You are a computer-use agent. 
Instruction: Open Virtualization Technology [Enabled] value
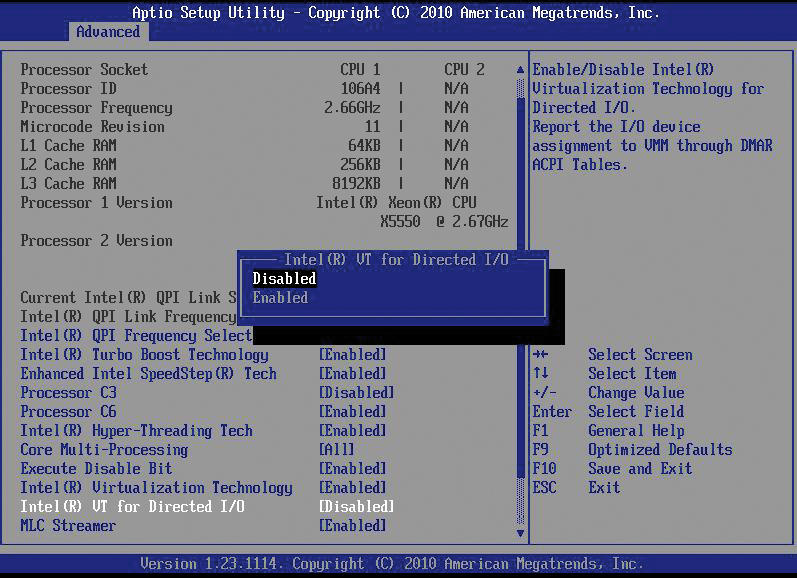click(352, 488)
